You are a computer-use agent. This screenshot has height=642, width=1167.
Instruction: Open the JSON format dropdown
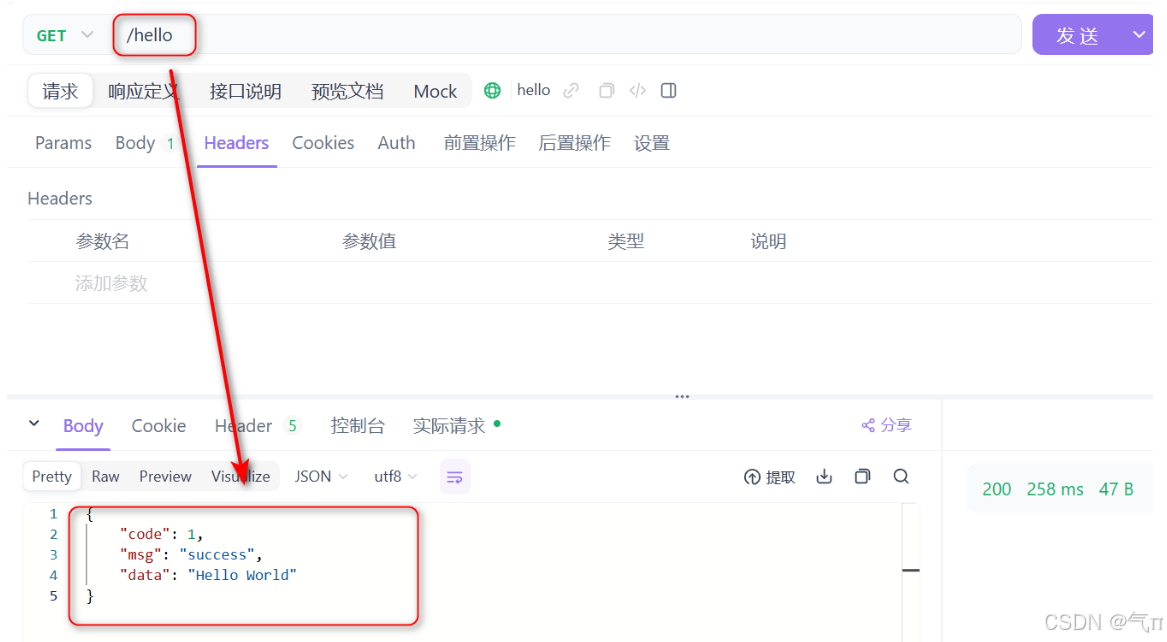click(x=321, y=476)
